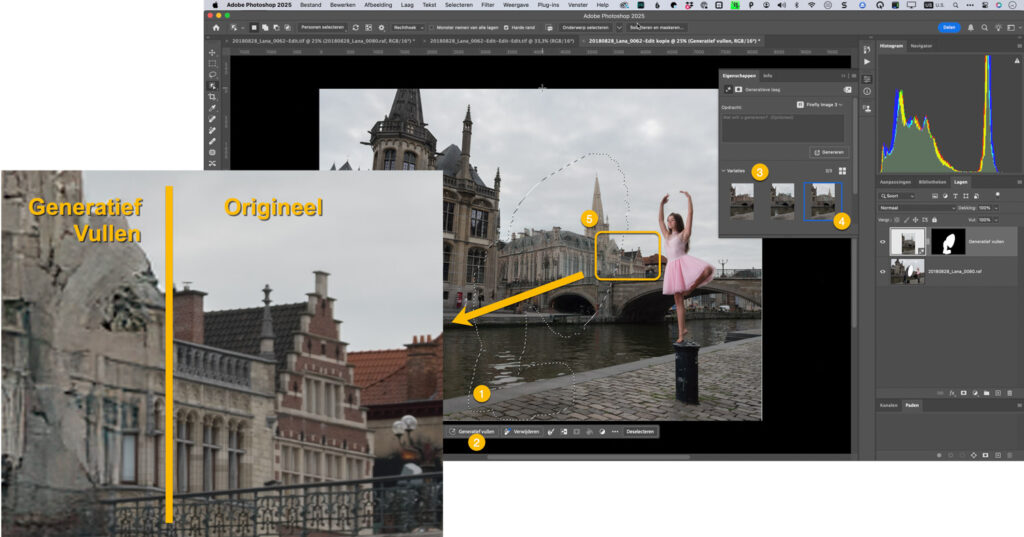Open the History panel icon
The width and height of the screenshot is (1024, 537).
coord(867,50)
